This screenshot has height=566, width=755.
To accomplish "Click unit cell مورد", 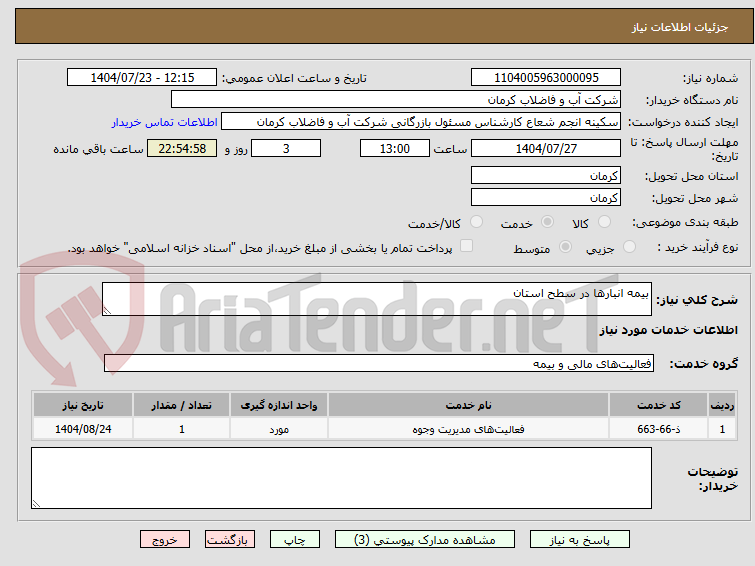I will click(x=279, y=429).
